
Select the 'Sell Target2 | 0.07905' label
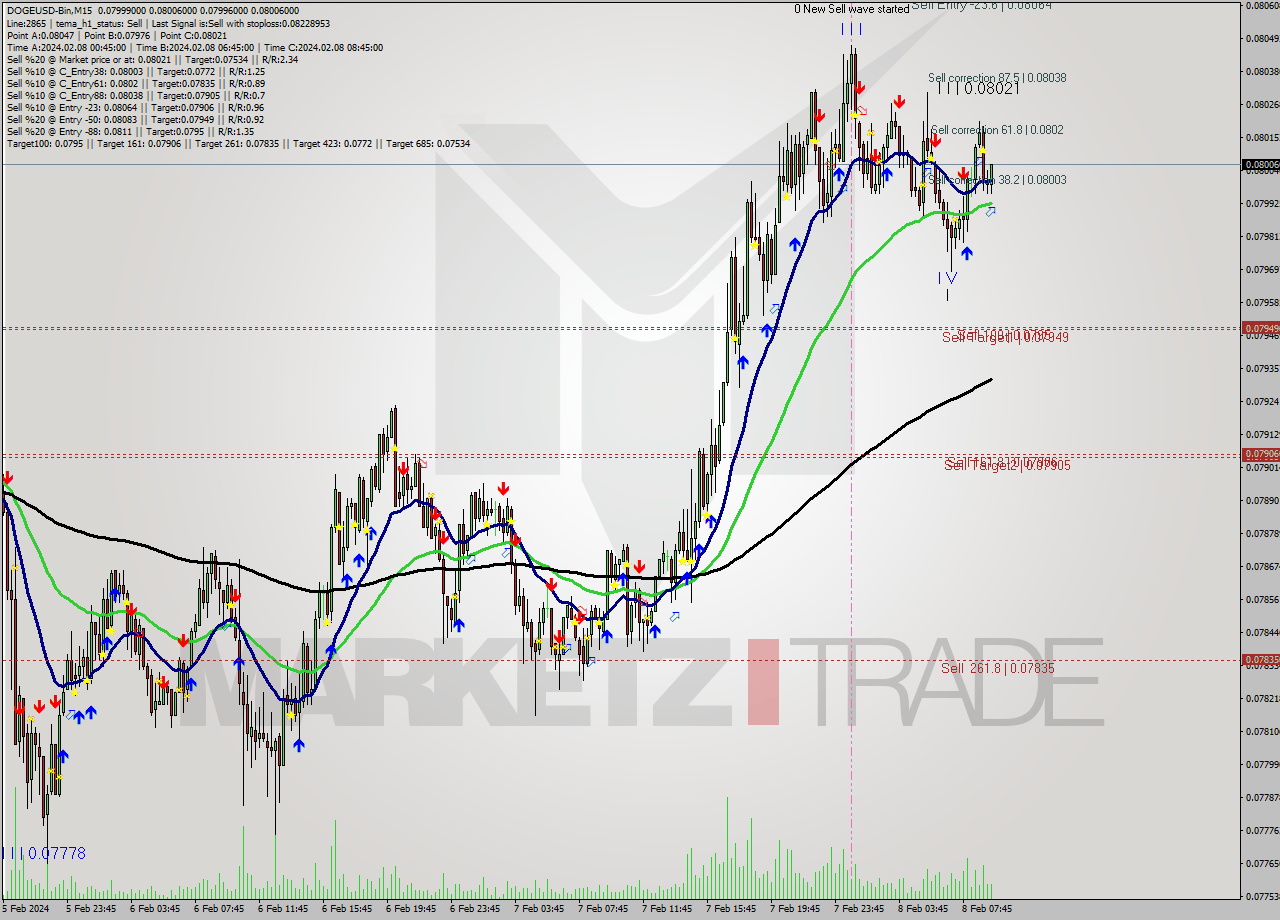1008,465
